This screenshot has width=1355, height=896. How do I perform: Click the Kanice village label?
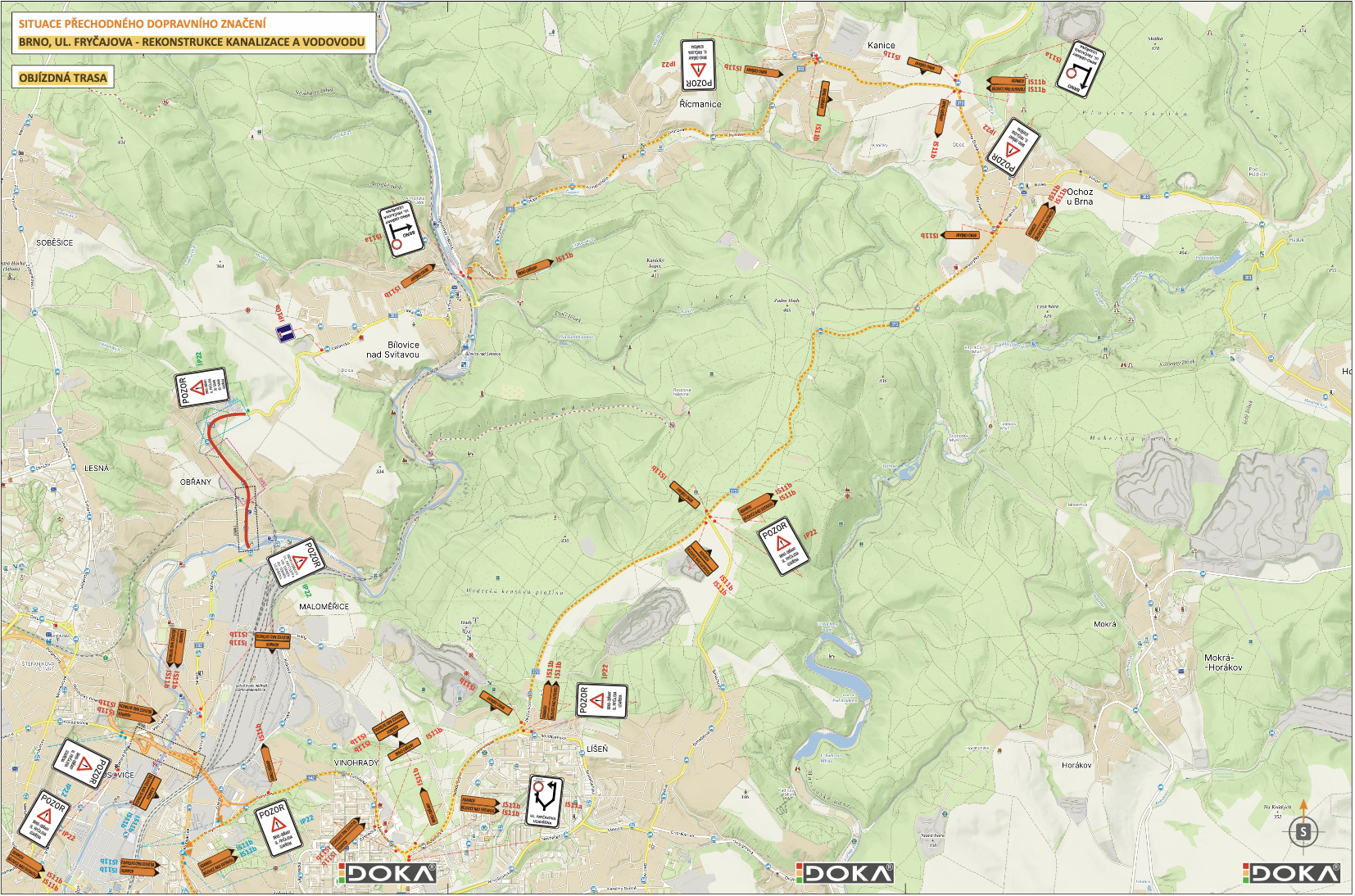(x=881, y=46)
